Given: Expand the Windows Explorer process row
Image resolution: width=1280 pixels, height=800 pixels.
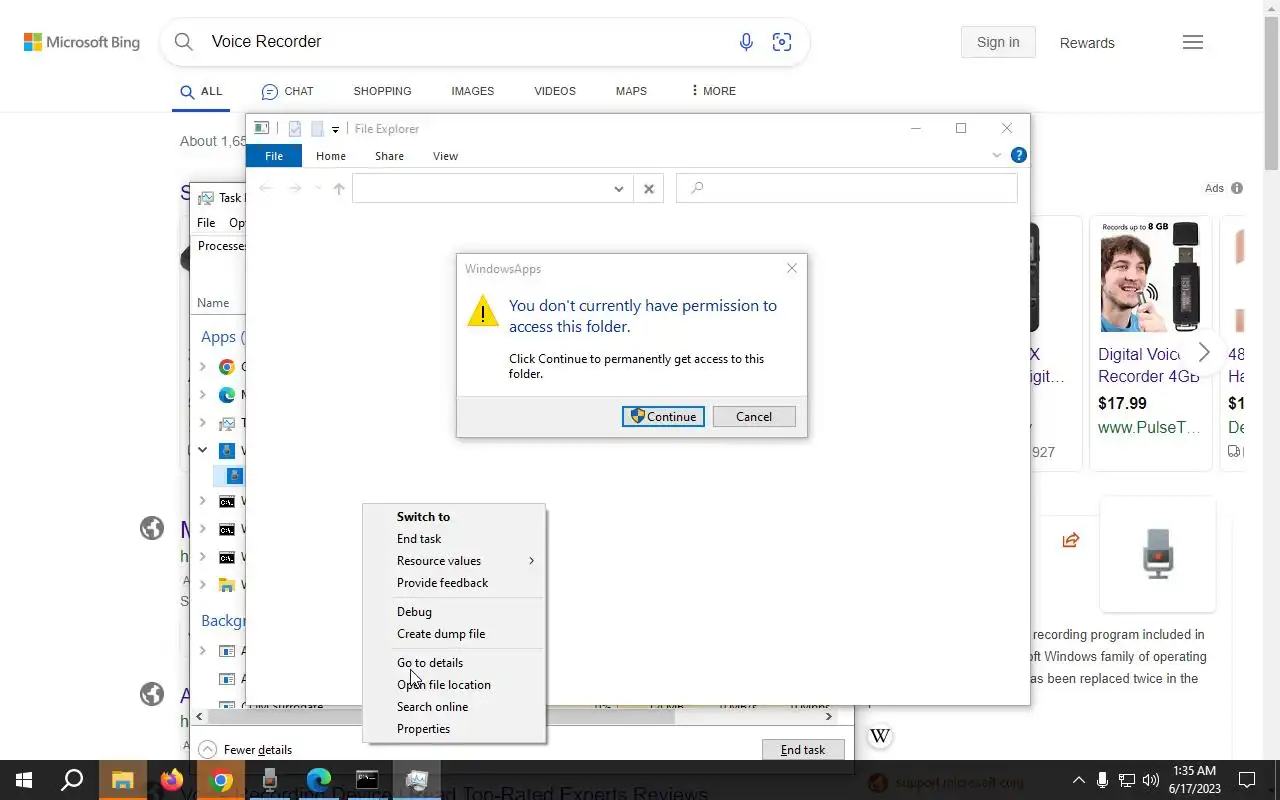Looking at the screenshot, I should (x=203, y=585).
